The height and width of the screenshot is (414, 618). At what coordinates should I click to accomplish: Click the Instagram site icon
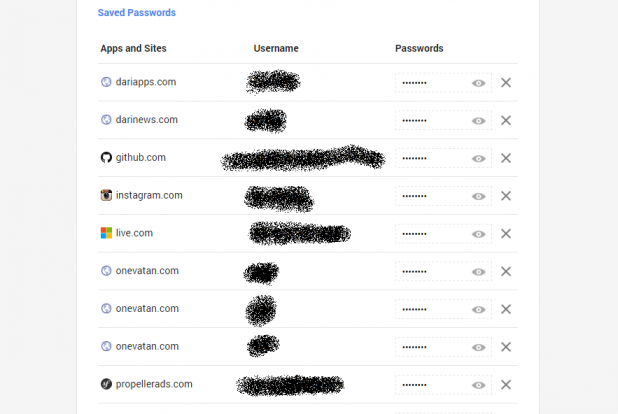click(x=106, y=196)
